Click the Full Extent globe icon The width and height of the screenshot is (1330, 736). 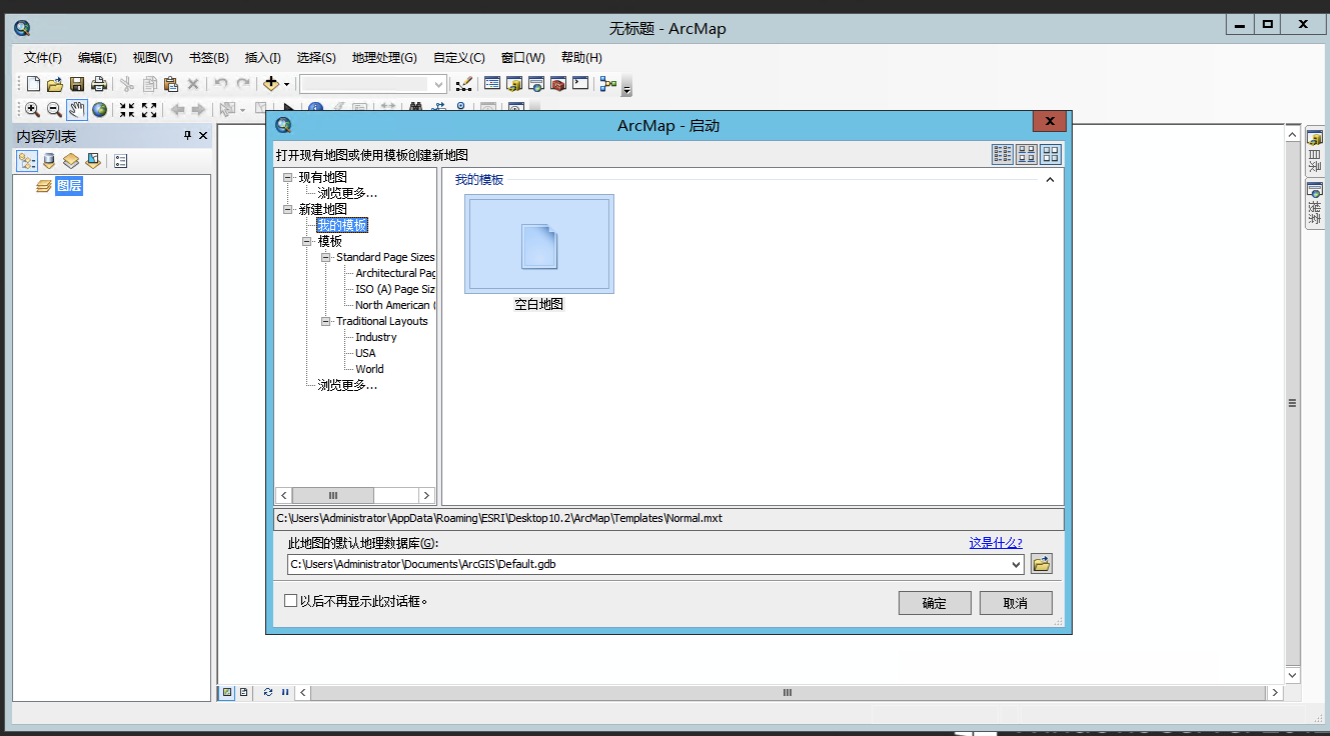[x=99, y=110]
